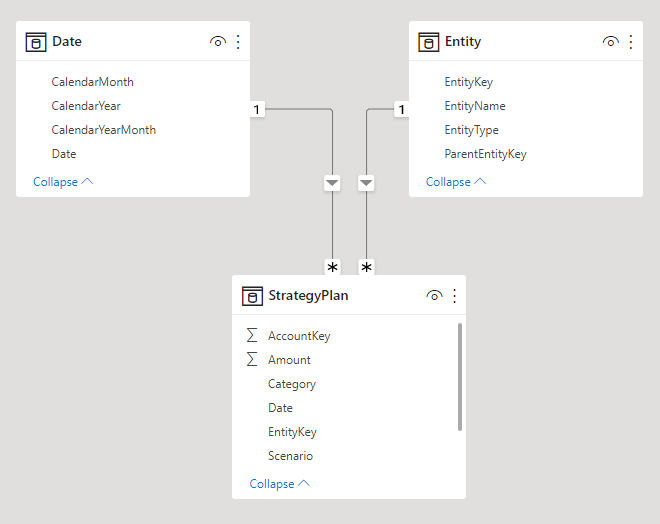Open more options for Date table
The image size is (660, 524).
(238, 42)
